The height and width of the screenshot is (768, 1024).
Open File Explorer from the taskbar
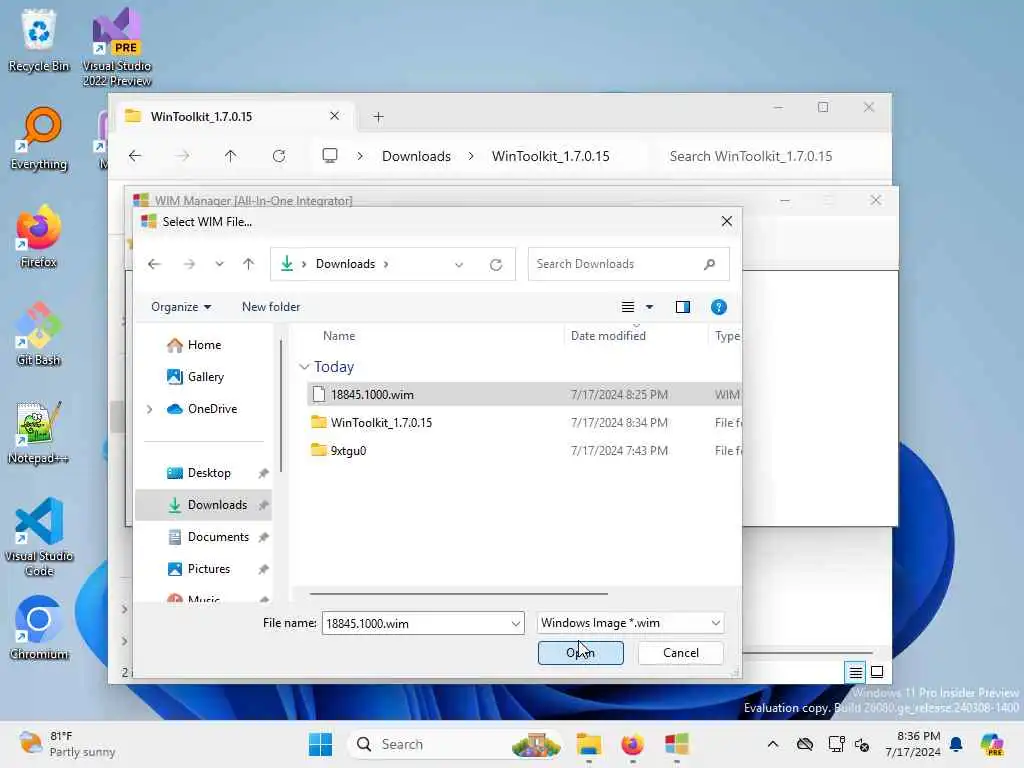pos(588,744)
